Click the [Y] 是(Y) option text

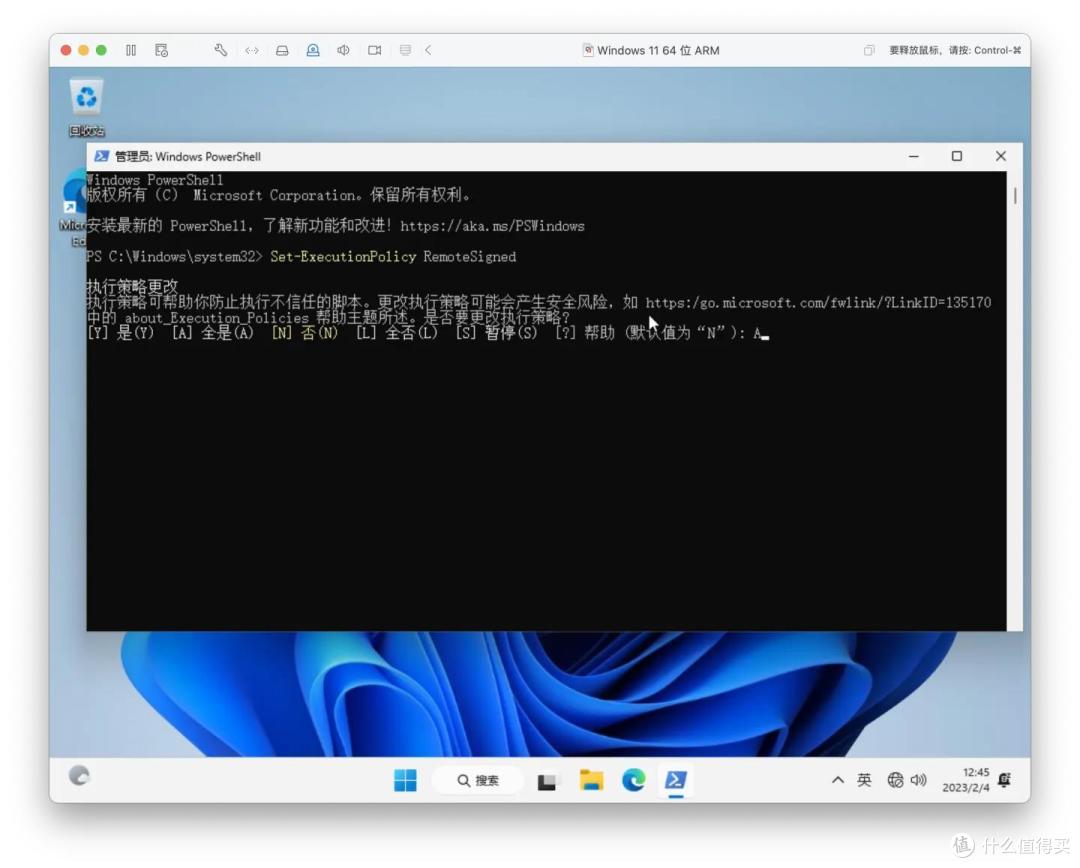(x=121, y=333)
